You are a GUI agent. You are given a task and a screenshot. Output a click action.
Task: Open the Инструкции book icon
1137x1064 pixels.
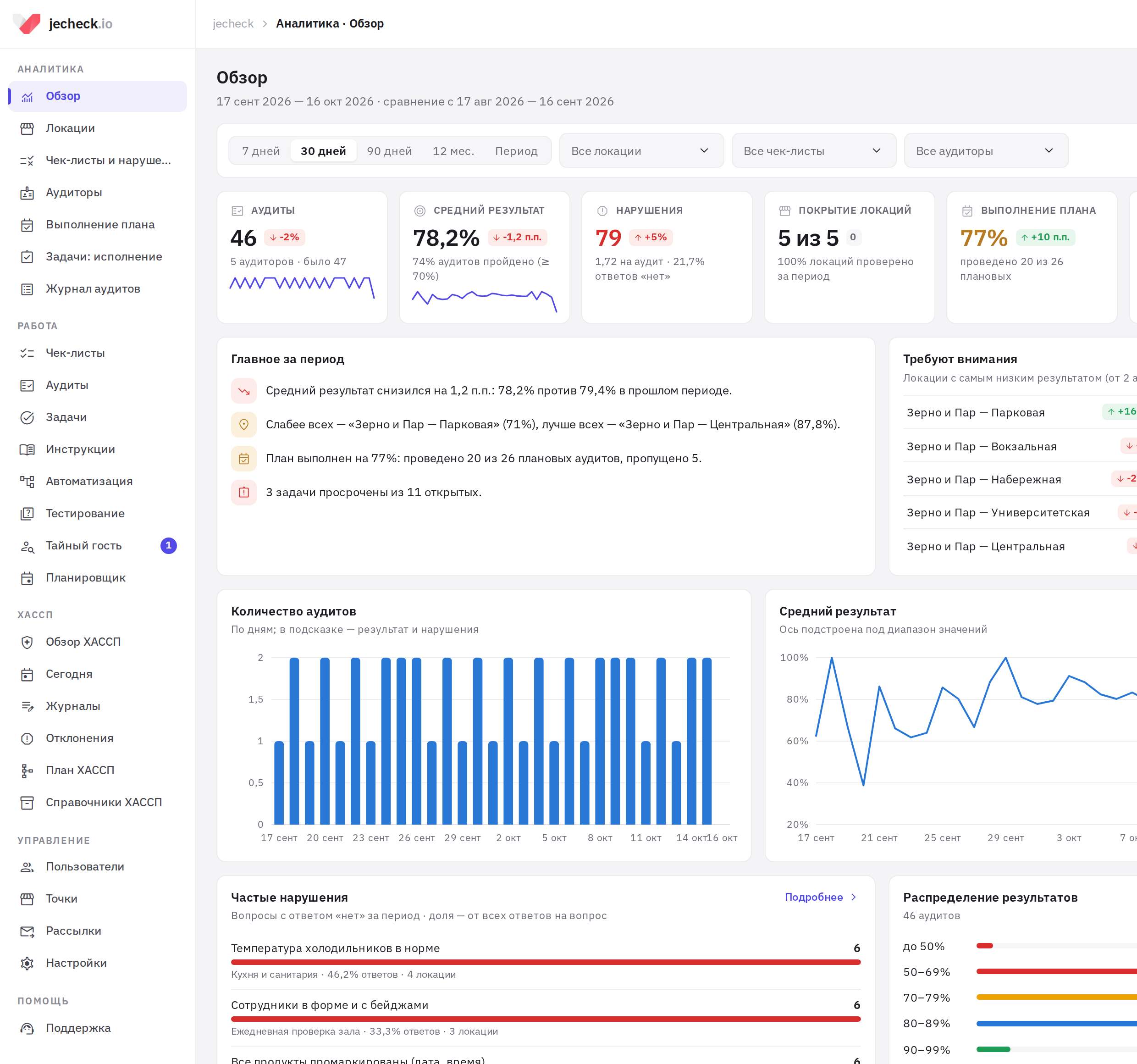(27, 449)
